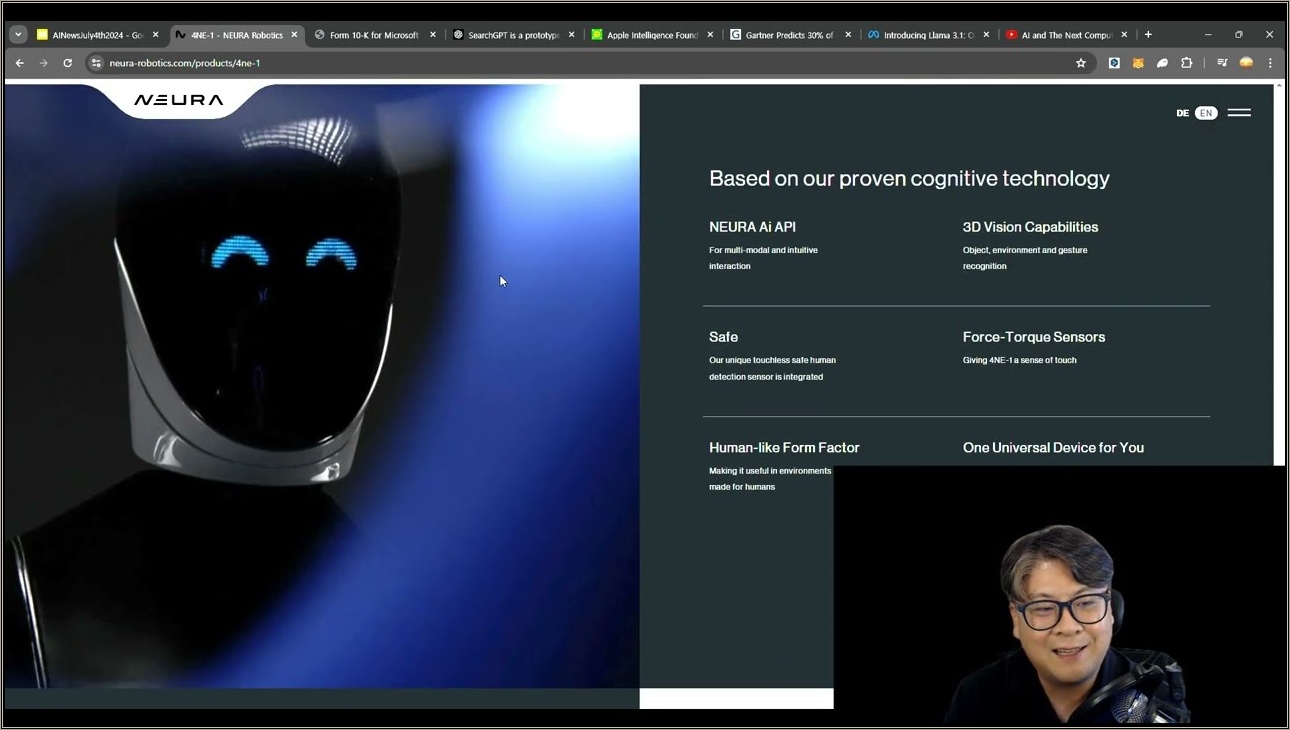1290x730 pixels.
Task: Open the white leaf-shaped extension icon
Action: point(1162,63)
